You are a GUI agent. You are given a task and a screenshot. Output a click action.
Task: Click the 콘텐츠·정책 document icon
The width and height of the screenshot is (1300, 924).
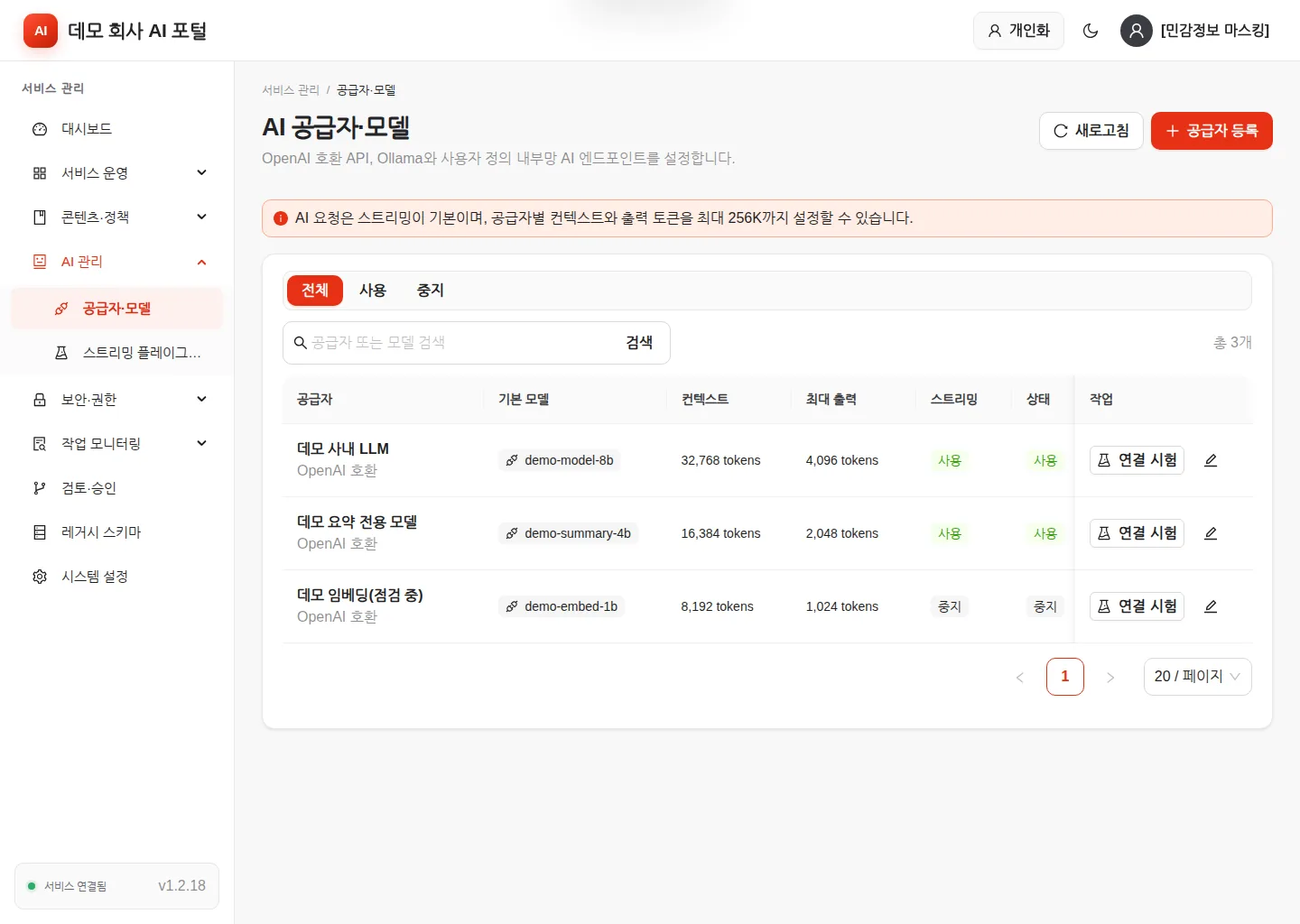40,217
